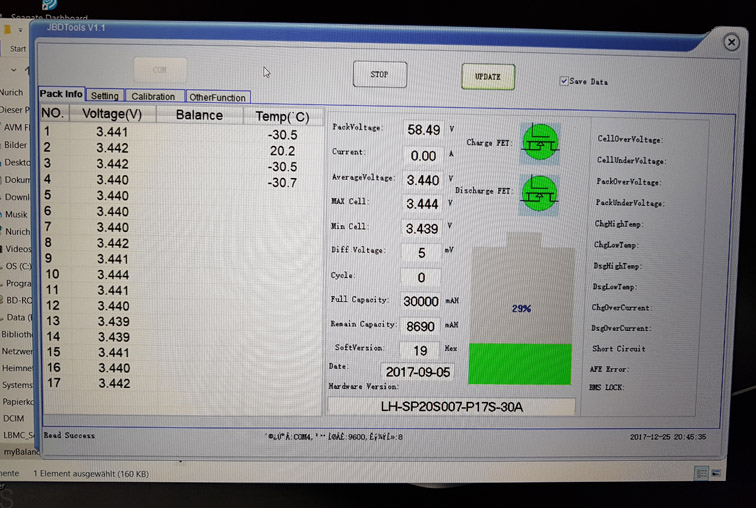Click the Charge FET status icon
756x508 pixels.
[540, 142]
